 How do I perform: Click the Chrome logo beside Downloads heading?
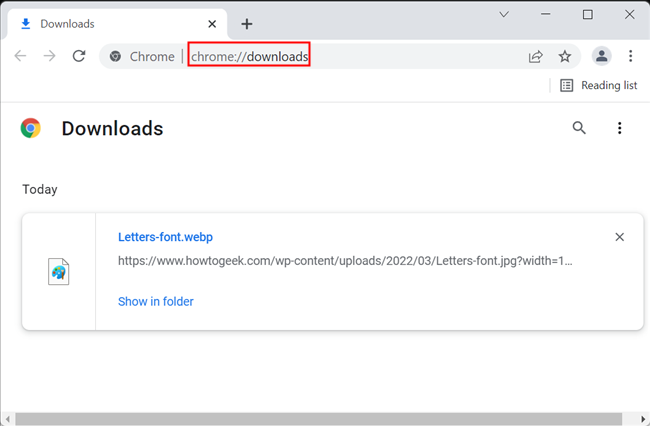point(31,128)
